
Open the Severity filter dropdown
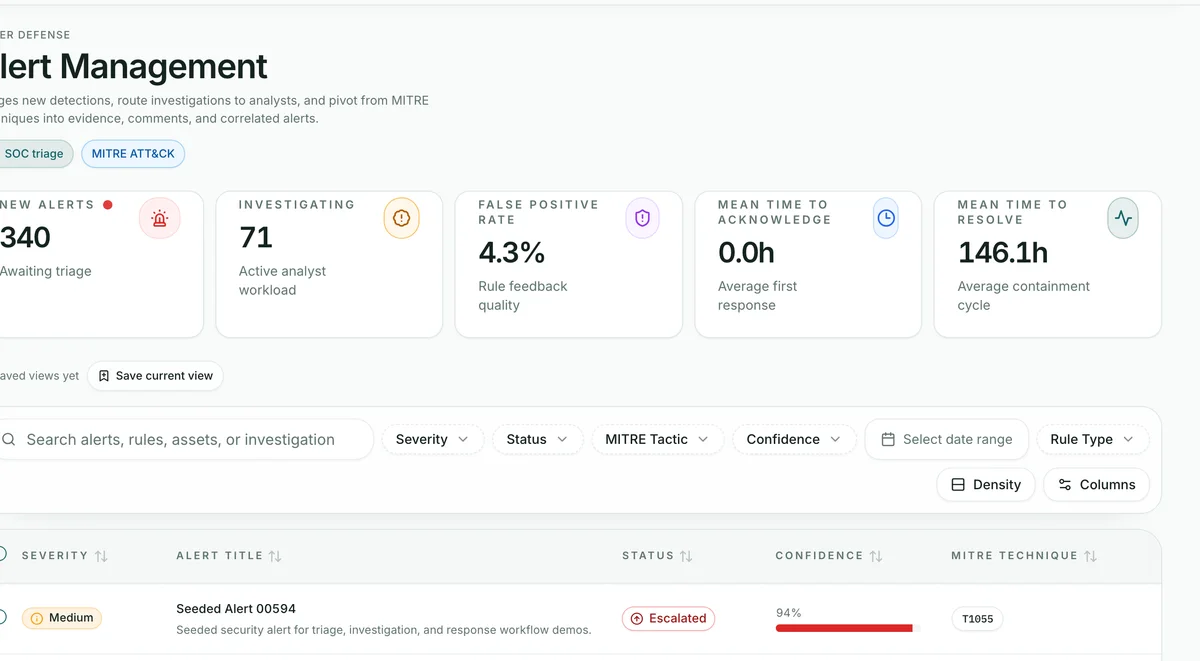coord(432,439)
